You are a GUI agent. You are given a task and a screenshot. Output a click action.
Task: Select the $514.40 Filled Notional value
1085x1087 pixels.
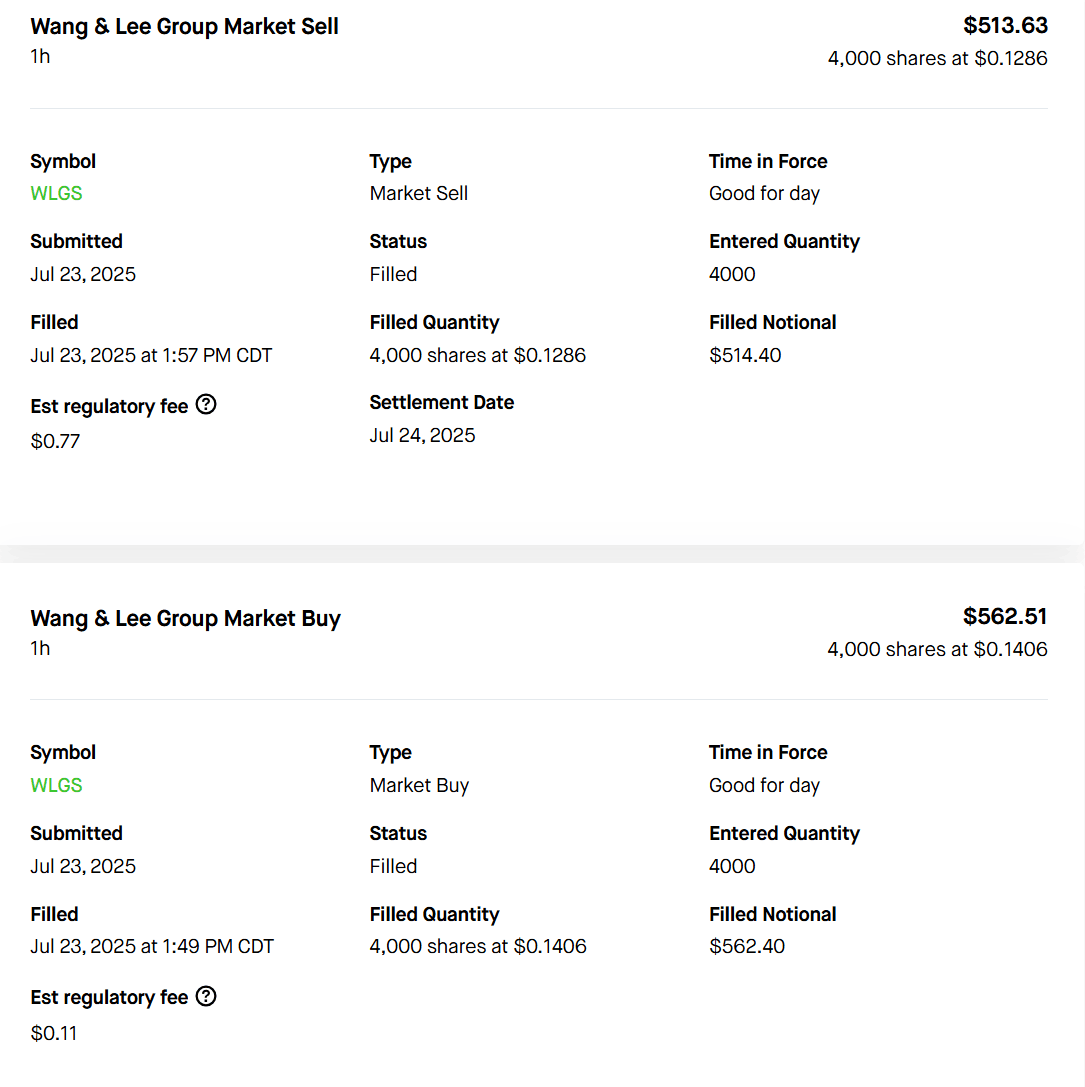[x=745, y=355]
